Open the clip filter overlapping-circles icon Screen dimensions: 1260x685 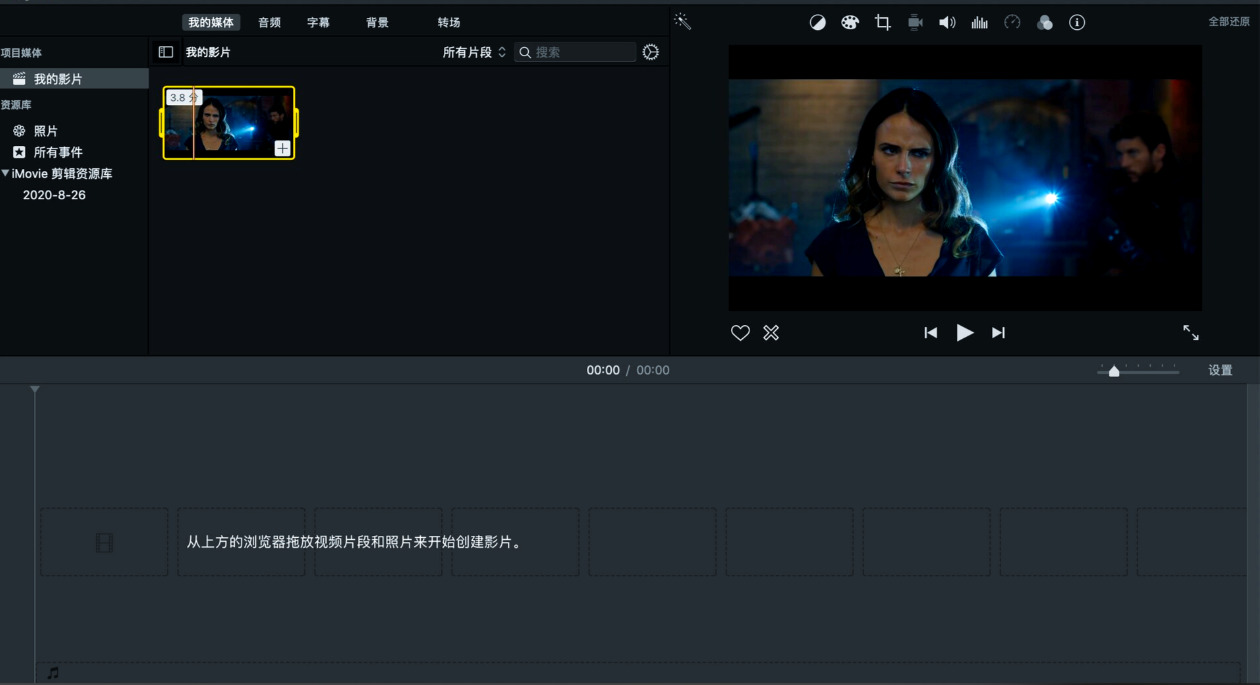coord(1045,22)
